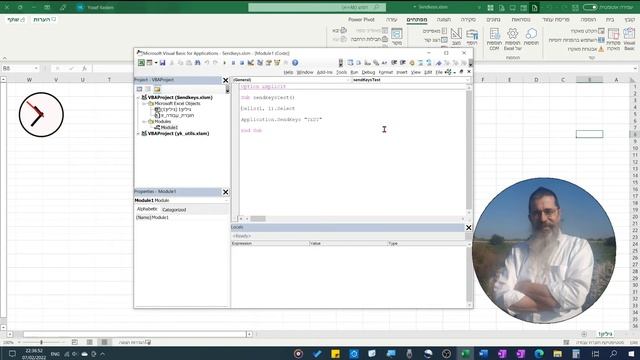Close the Project - VBAProject pane

225,80
